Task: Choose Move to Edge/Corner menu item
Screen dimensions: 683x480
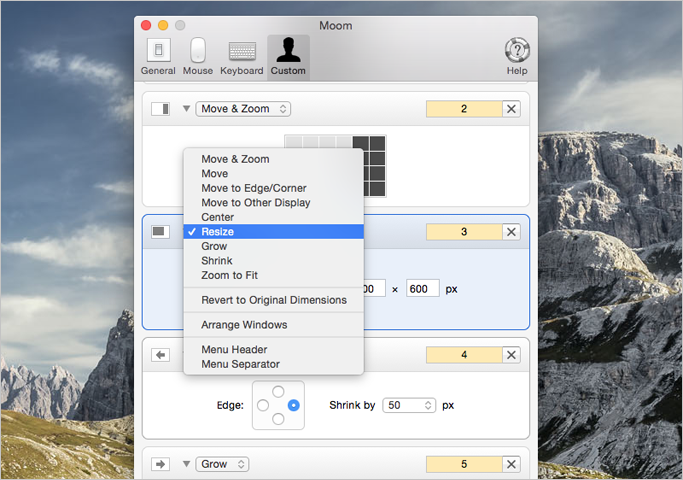Action: [274, 188]
